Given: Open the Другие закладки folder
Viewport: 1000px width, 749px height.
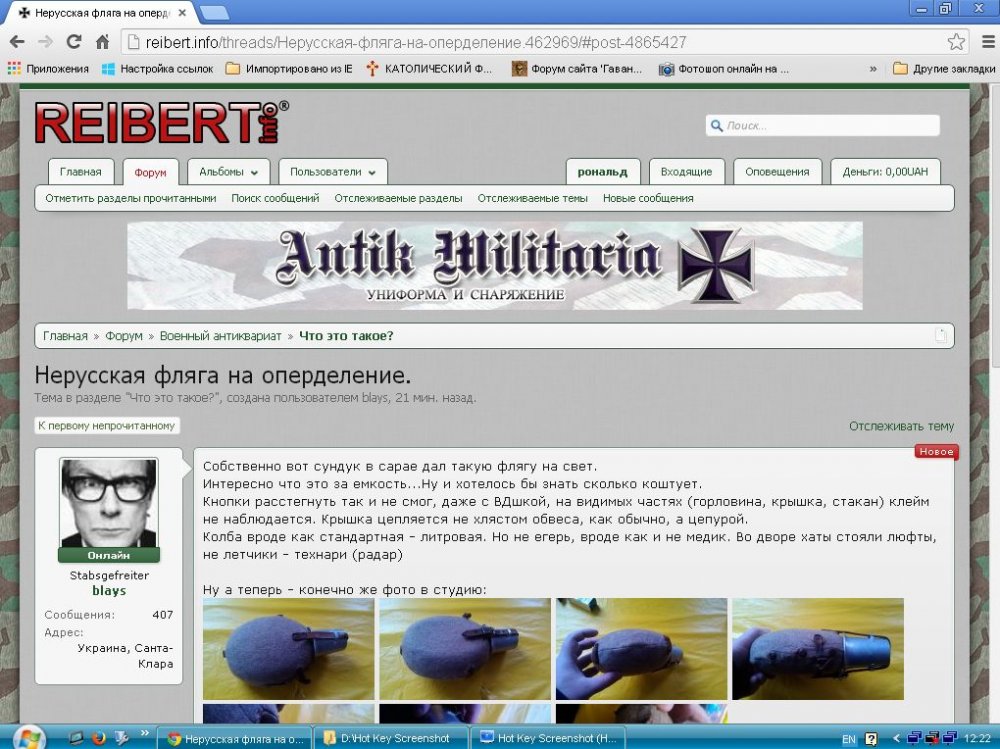Looking at the screenshot, I should click(x=945, y=69).
